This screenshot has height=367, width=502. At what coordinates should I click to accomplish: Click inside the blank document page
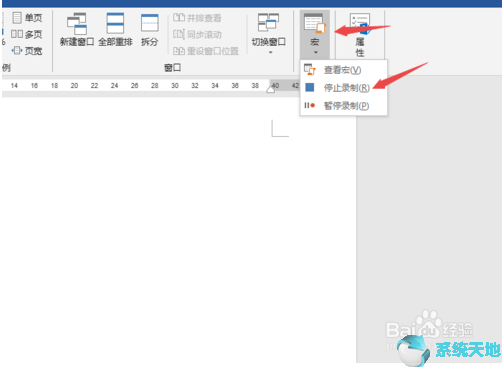pyautogui.click(x=179, y=230)
